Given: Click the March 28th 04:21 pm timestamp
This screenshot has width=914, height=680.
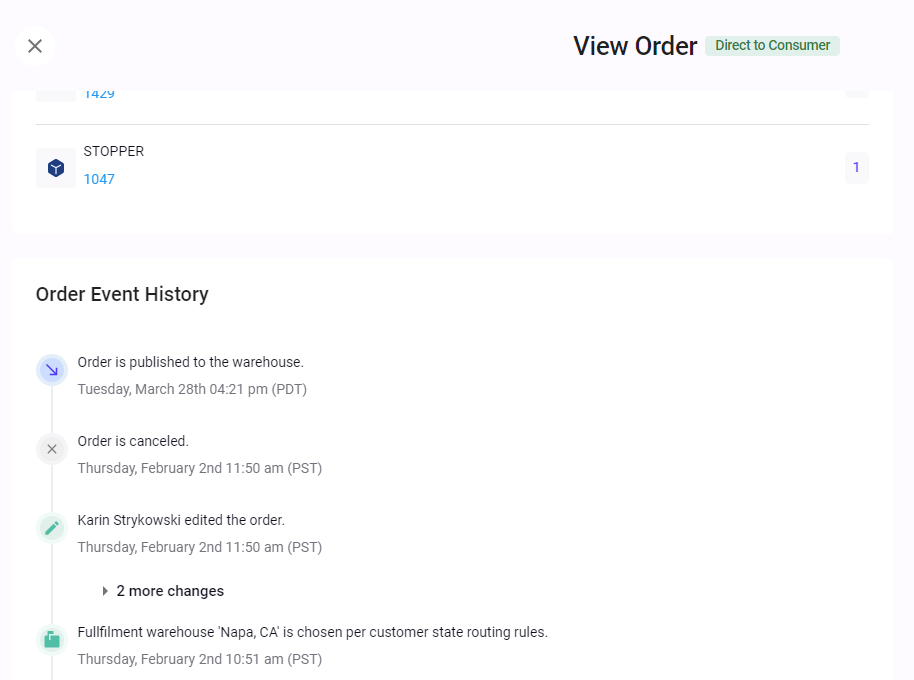Looking at the screenshot, I should click(x=192, y=389).
